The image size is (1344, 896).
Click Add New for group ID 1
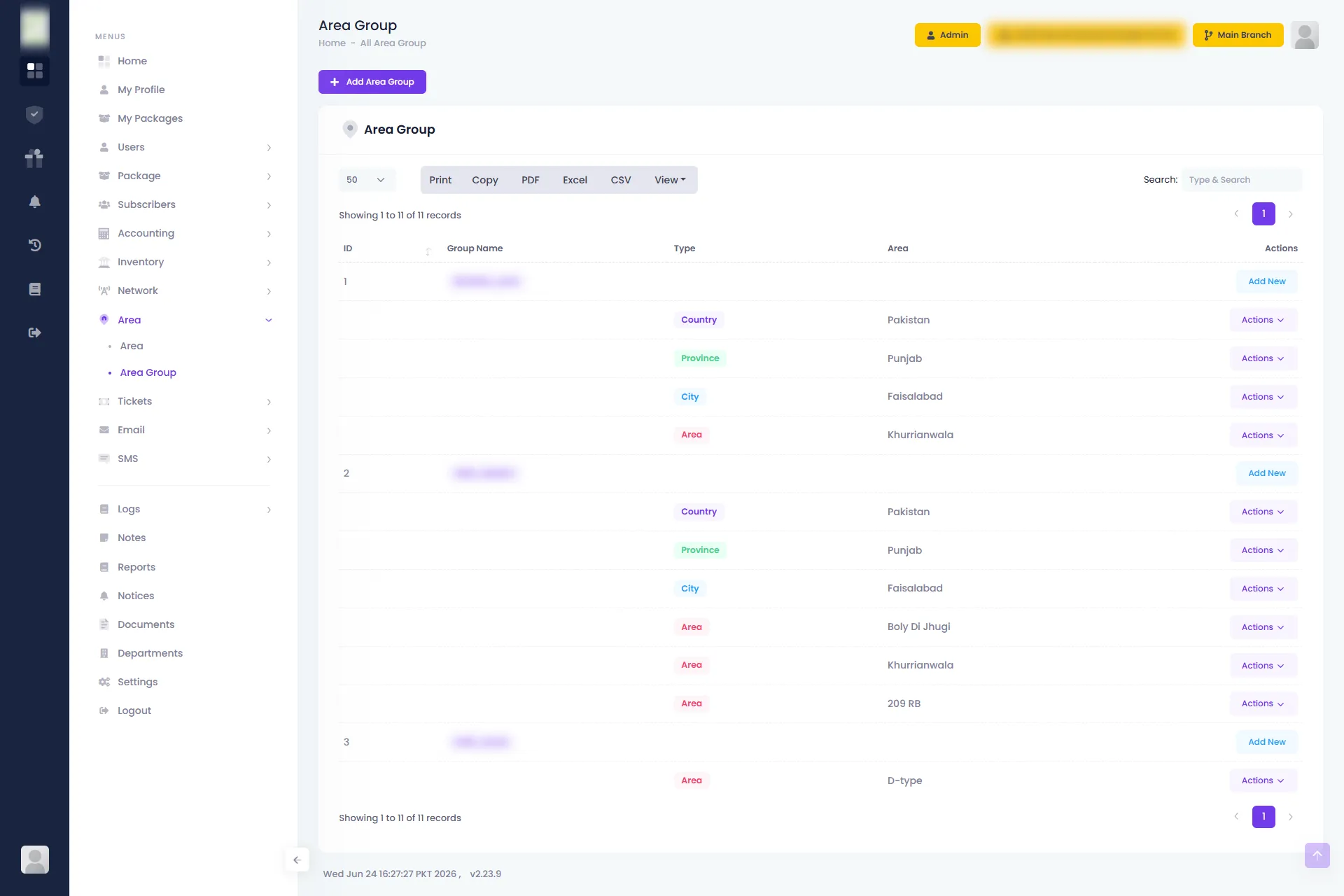tap(1266, 281)
